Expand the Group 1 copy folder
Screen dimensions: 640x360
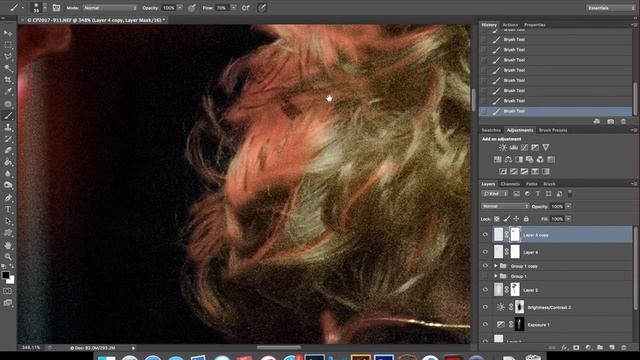[x=496, y=266]
